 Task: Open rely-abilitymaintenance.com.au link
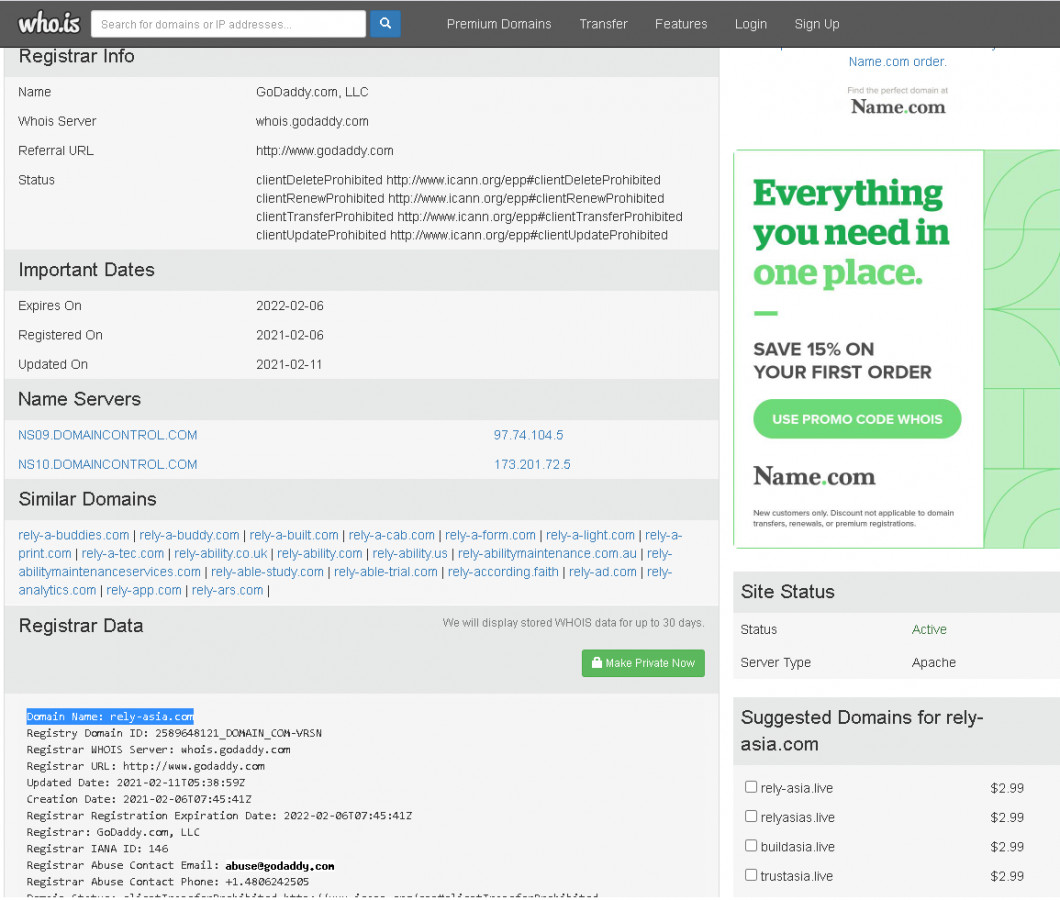pos(548,553)
